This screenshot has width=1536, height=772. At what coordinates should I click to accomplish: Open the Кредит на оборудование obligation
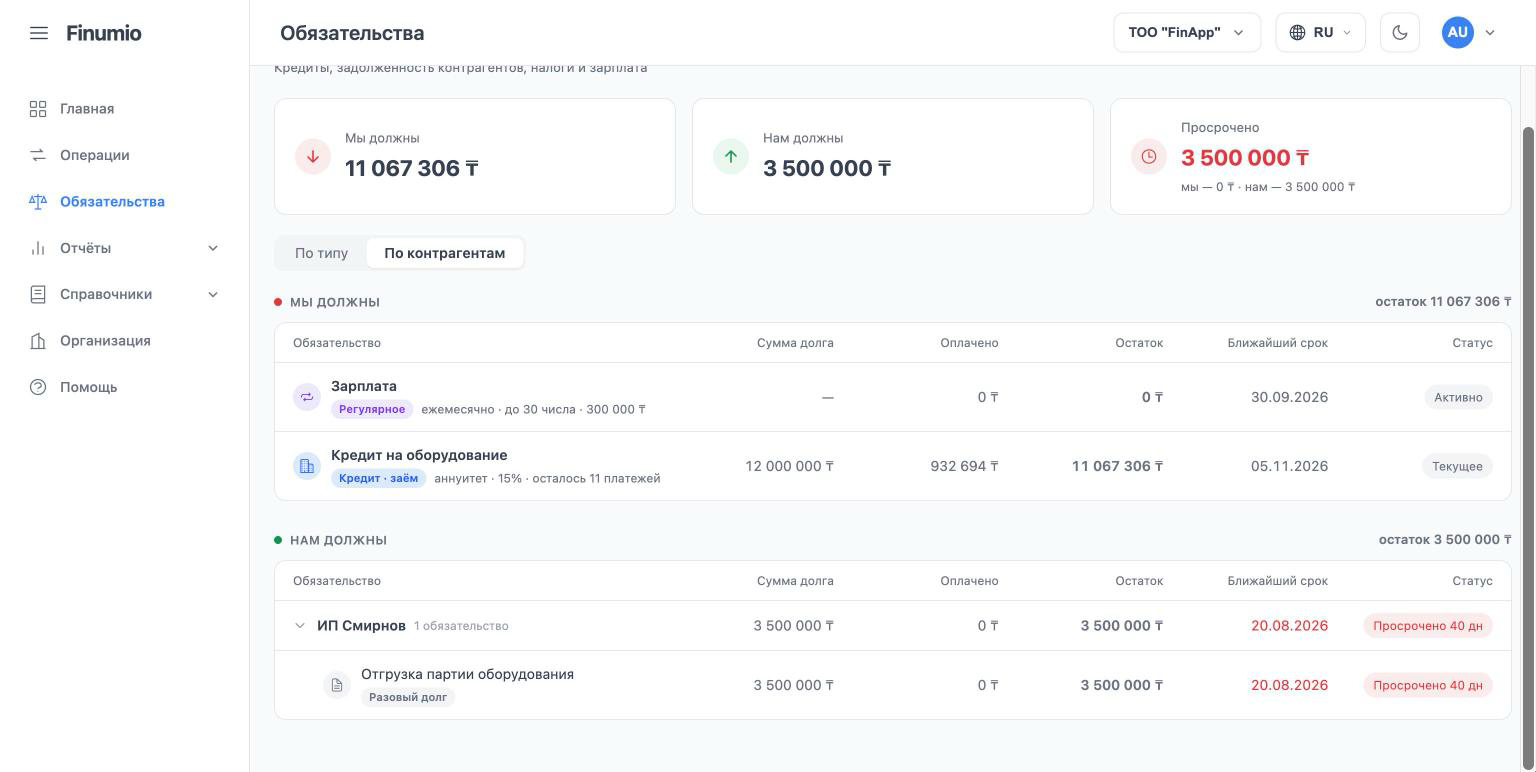pos(893,466)
